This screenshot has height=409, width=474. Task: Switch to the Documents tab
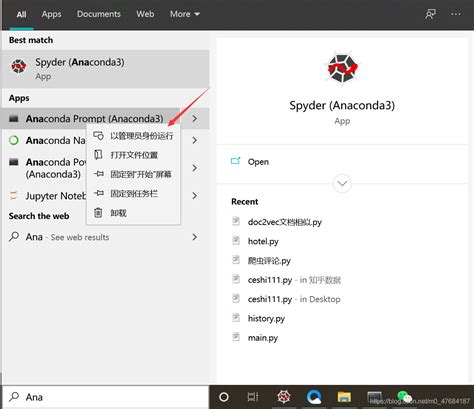[x=99, y=14]
